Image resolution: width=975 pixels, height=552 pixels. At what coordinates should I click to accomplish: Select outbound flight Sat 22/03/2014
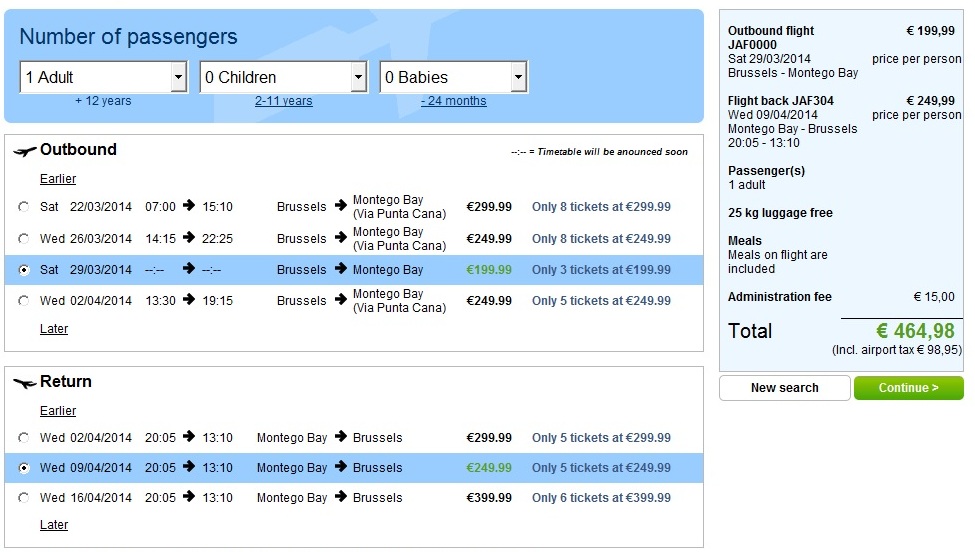24,207
